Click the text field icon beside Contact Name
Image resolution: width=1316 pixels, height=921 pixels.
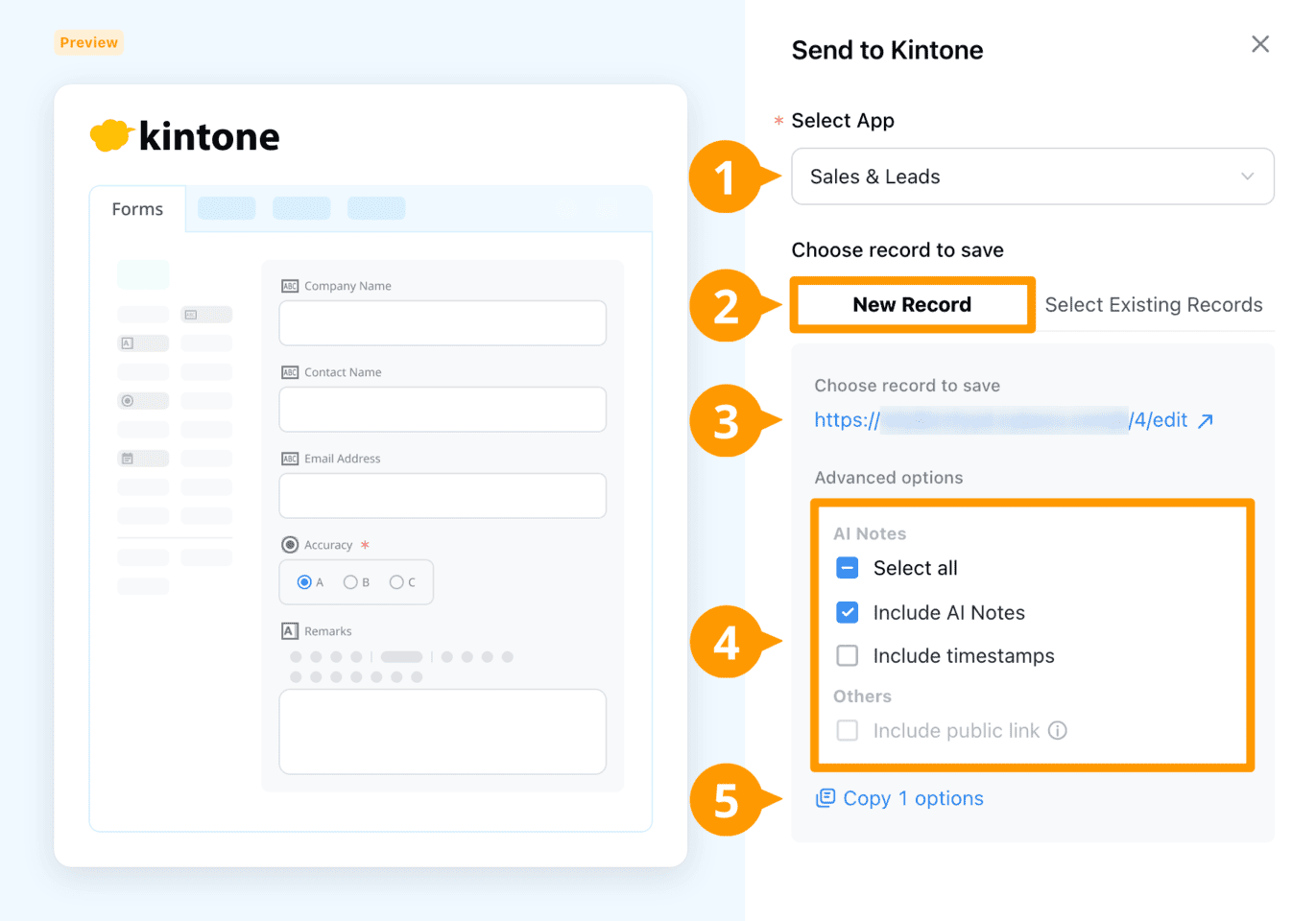pos(290,372)
